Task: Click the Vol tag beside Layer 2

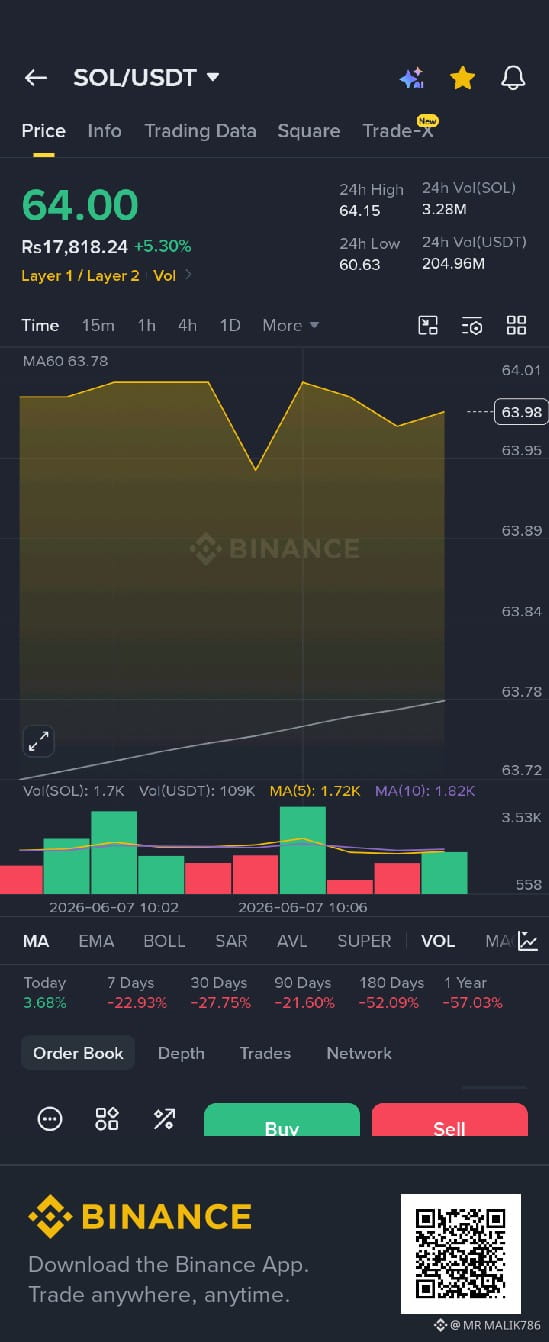Action: pos(164,275)
